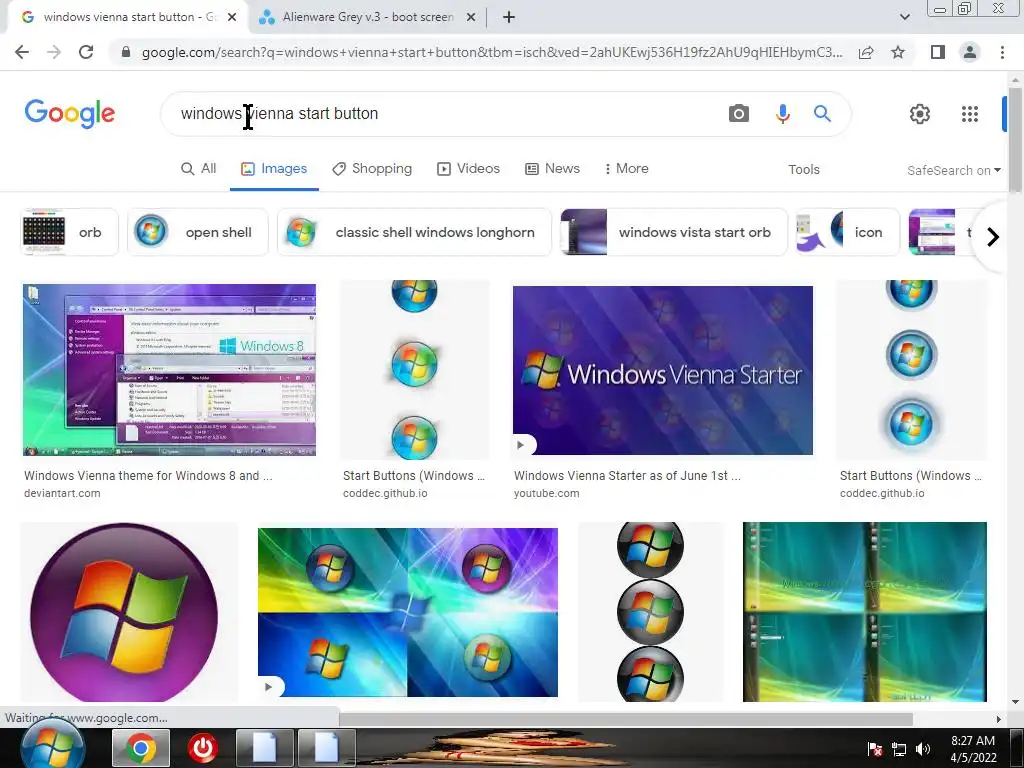This screenshot has height=768, width=1024.
Task: Expand the More search options
Action: [626, 168]
